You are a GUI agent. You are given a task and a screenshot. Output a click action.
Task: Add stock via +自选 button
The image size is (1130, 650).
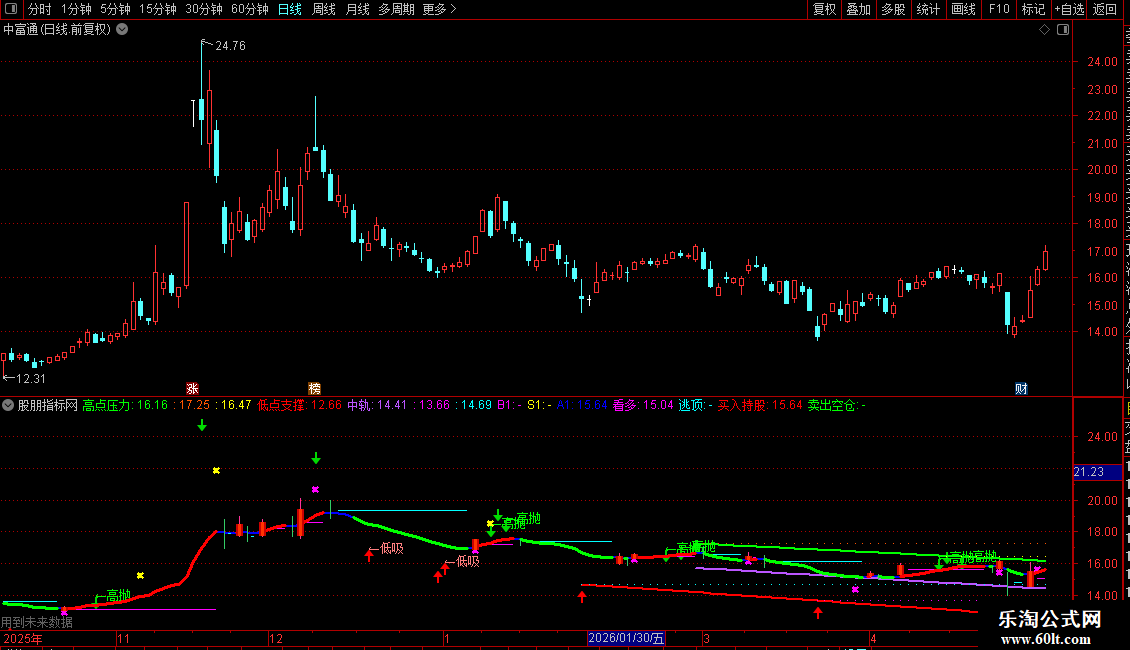pos(1069,9)
